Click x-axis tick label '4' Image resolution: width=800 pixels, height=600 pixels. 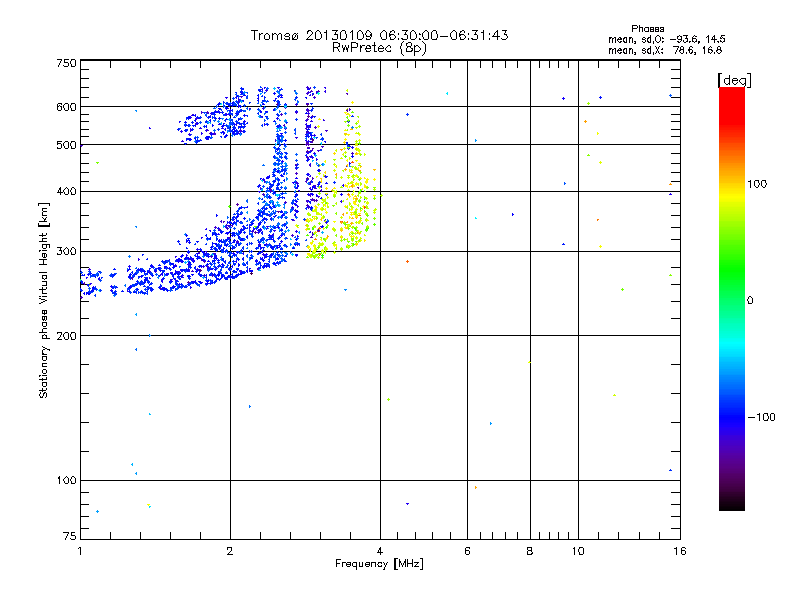(380, 551)
